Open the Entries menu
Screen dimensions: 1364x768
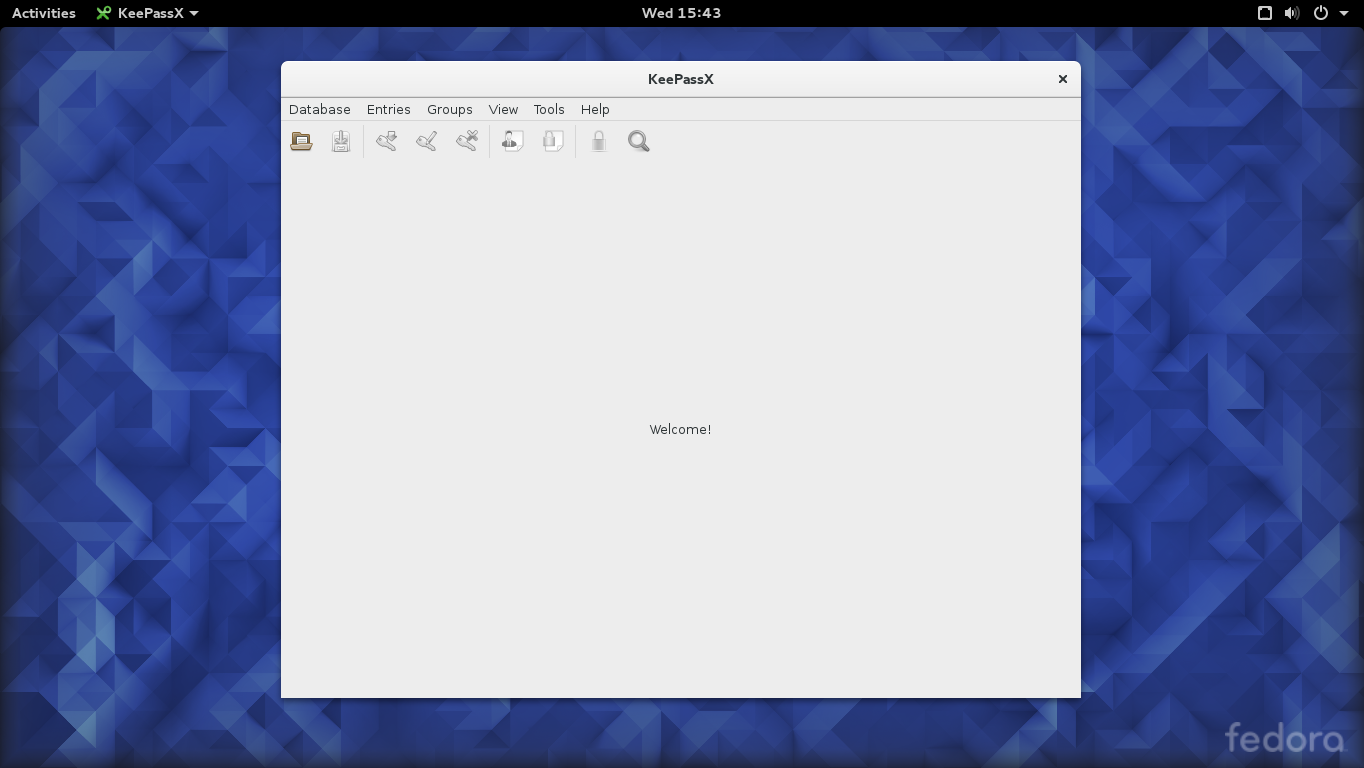tap(389, 109)
